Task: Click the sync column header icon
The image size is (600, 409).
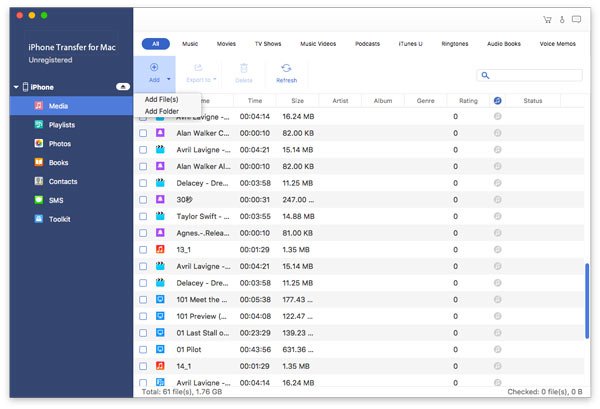Action: point(497,101)
